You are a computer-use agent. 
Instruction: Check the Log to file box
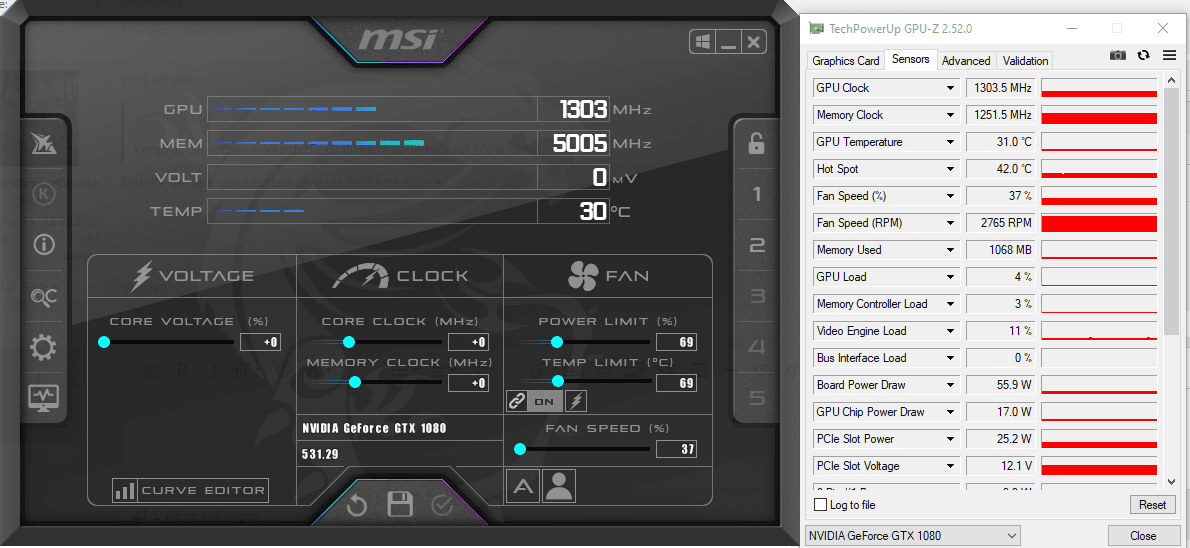point(820,505)
